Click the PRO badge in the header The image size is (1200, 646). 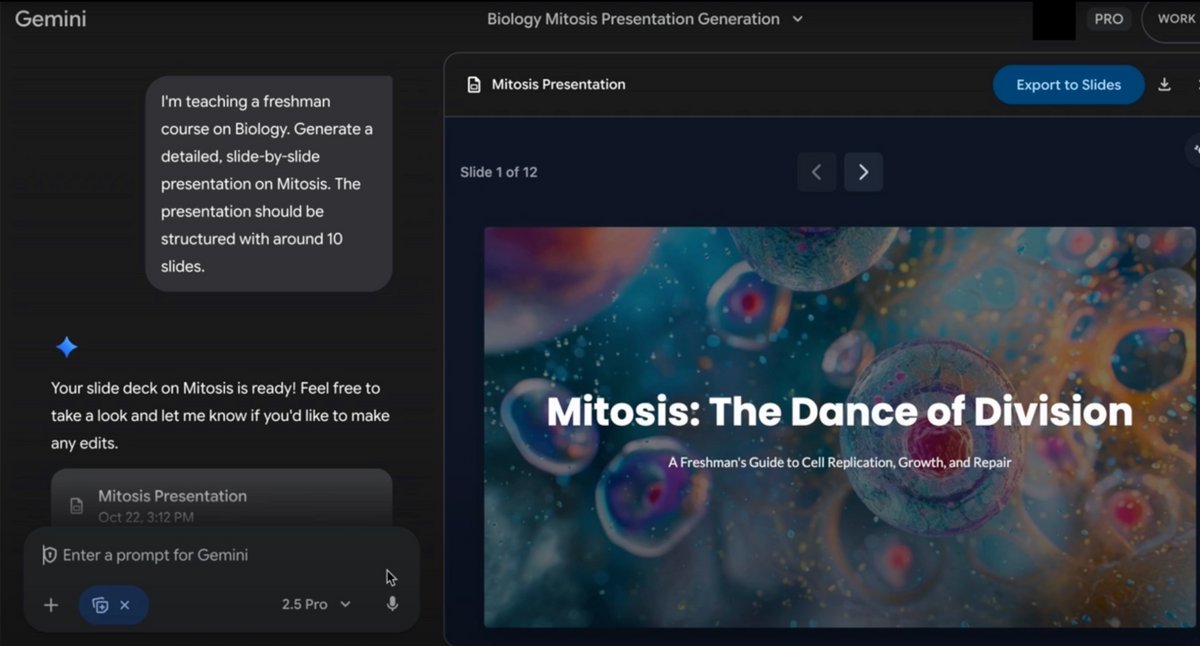(1108, 19)
